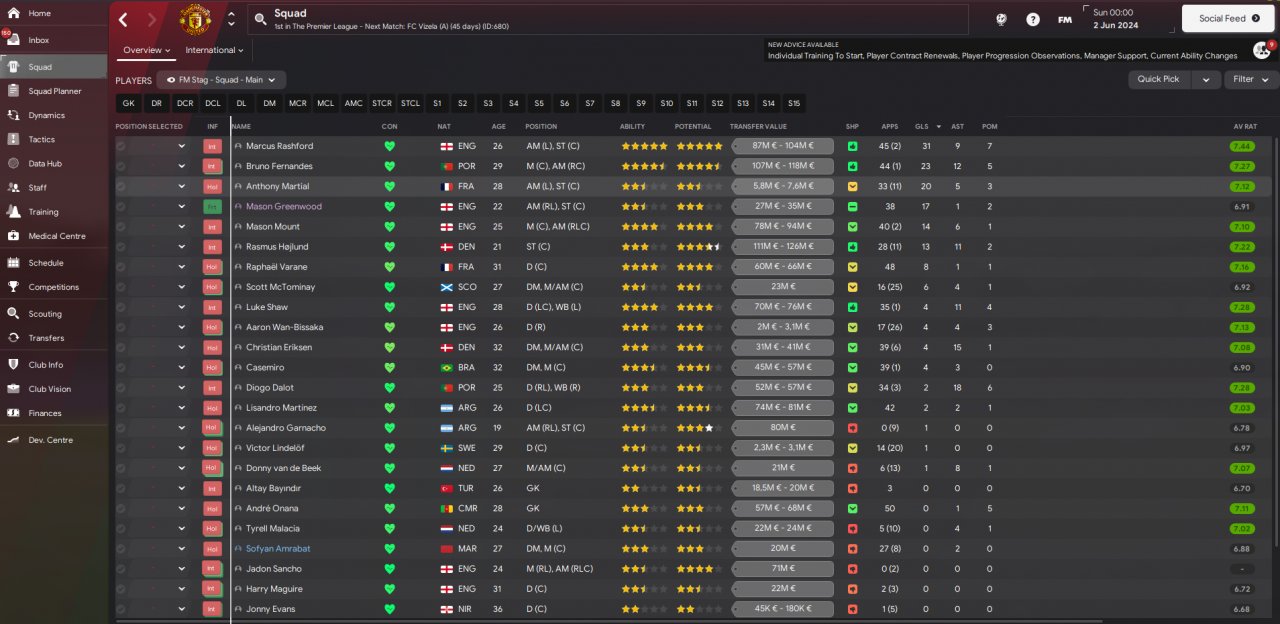The height and width of the screenshot is (624, 1280).
Task: Click the vertical scrollbar of player list
Action: coord(1276,340)
